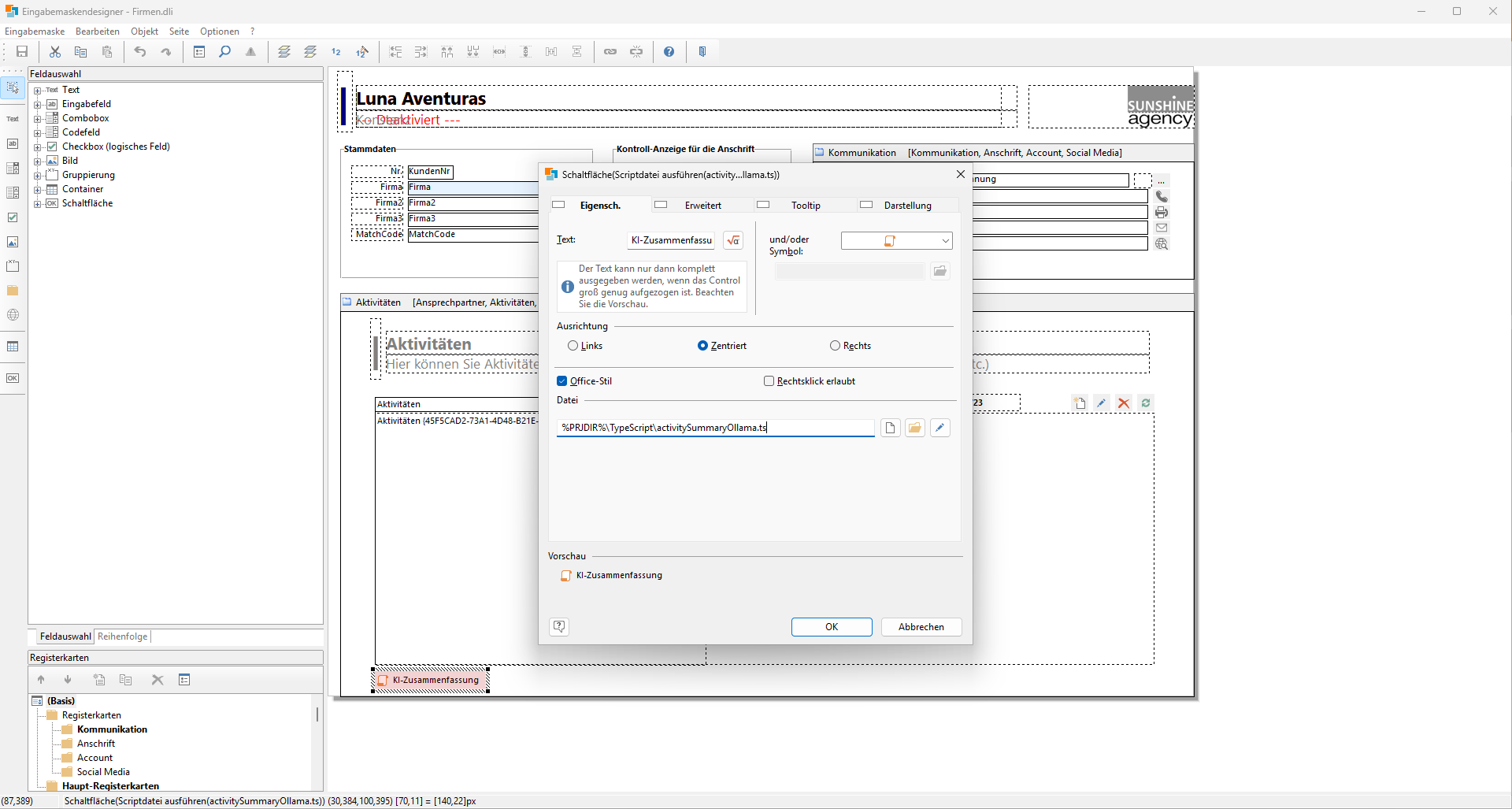Click the pencil edit icon beside Datei path
The image size is (1512, 809).
(x=939, y=428)
